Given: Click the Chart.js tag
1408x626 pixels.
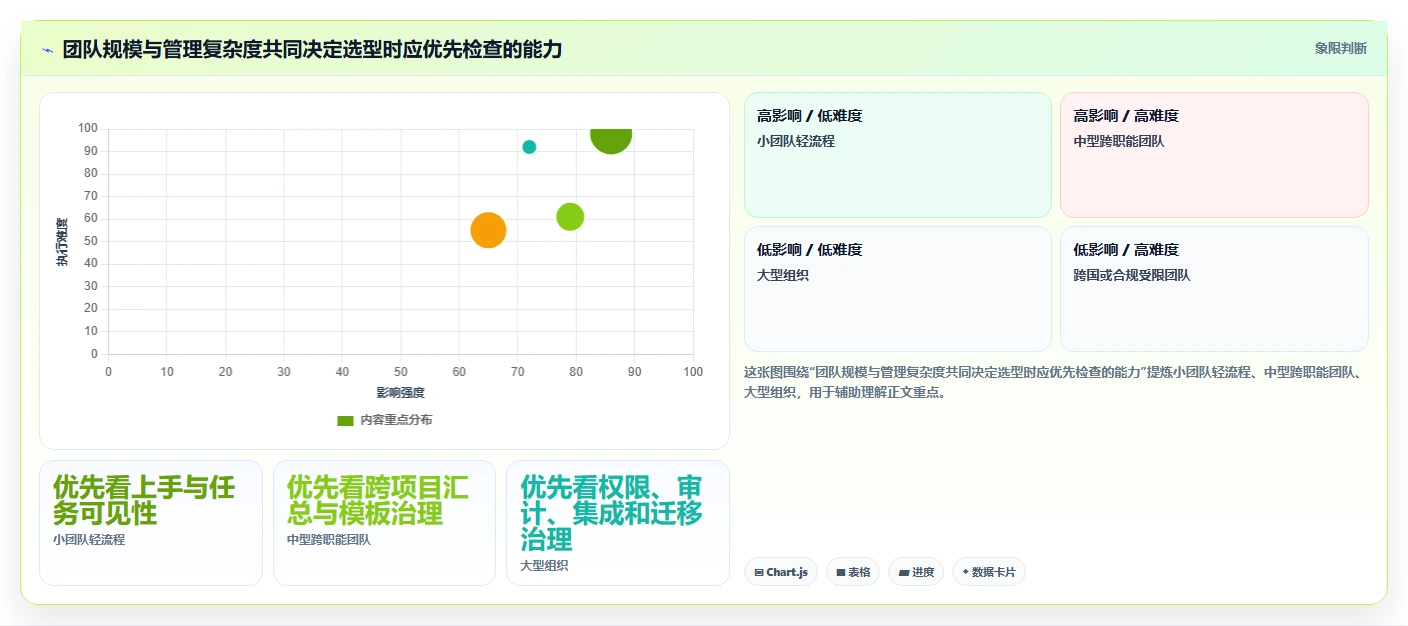Looking at the screenshot, I should (781, 572).
